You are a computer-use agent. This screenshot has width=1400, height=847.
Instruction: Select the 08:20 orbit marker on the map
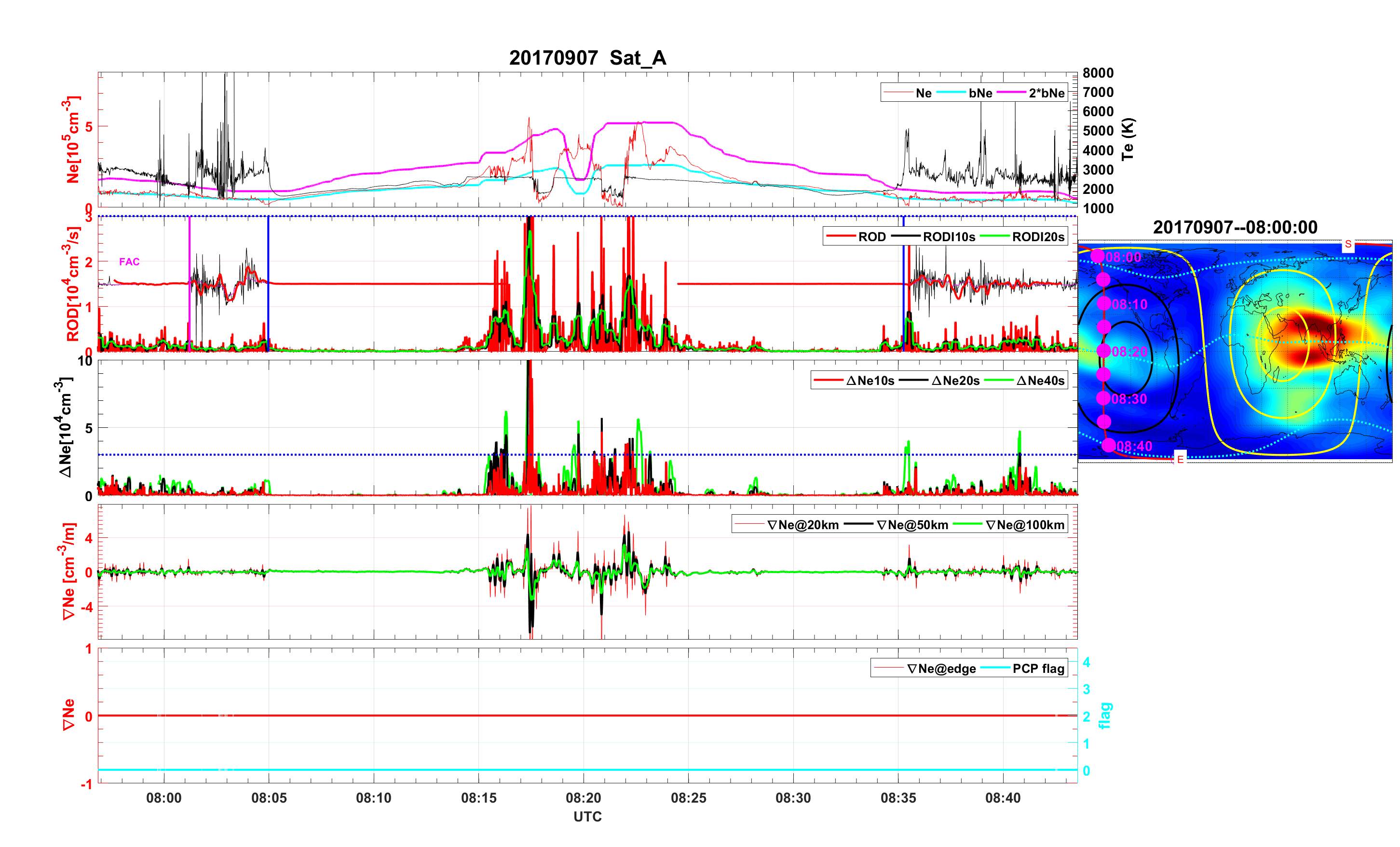tap(1103, 351)
